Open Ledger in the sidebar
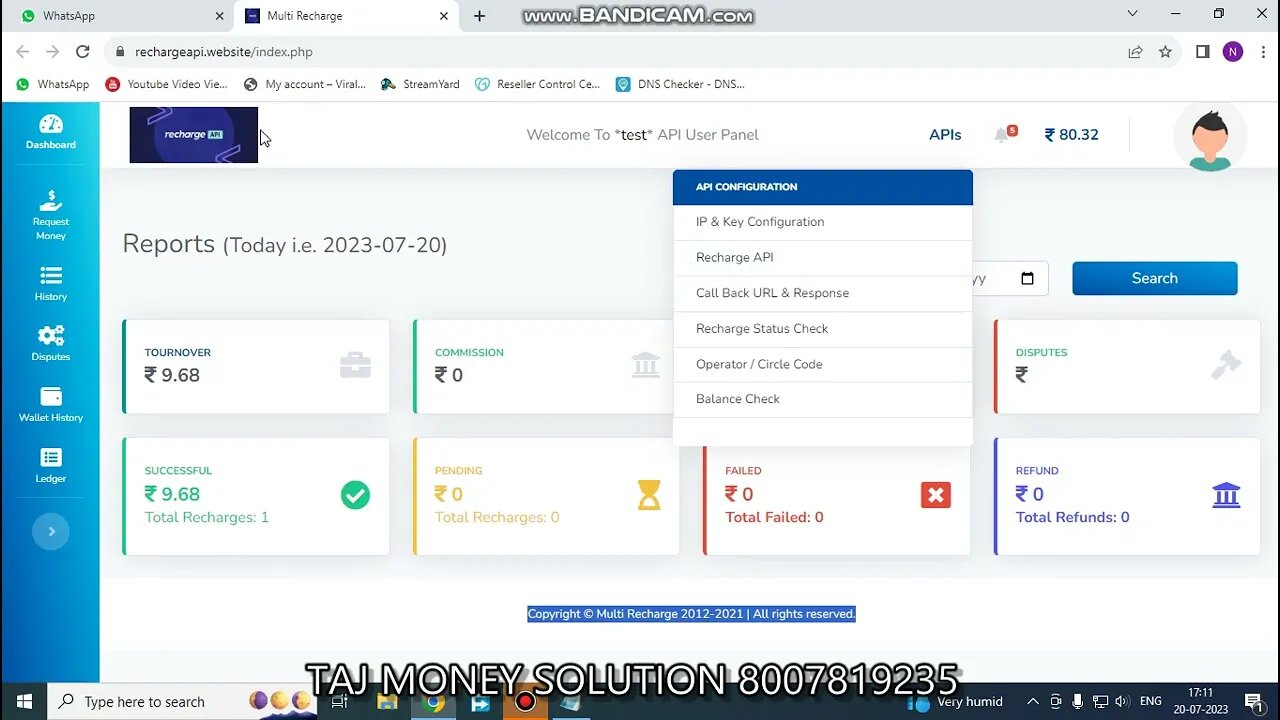This screenshot has height=720, width=1280. click(x=50, y=465)
